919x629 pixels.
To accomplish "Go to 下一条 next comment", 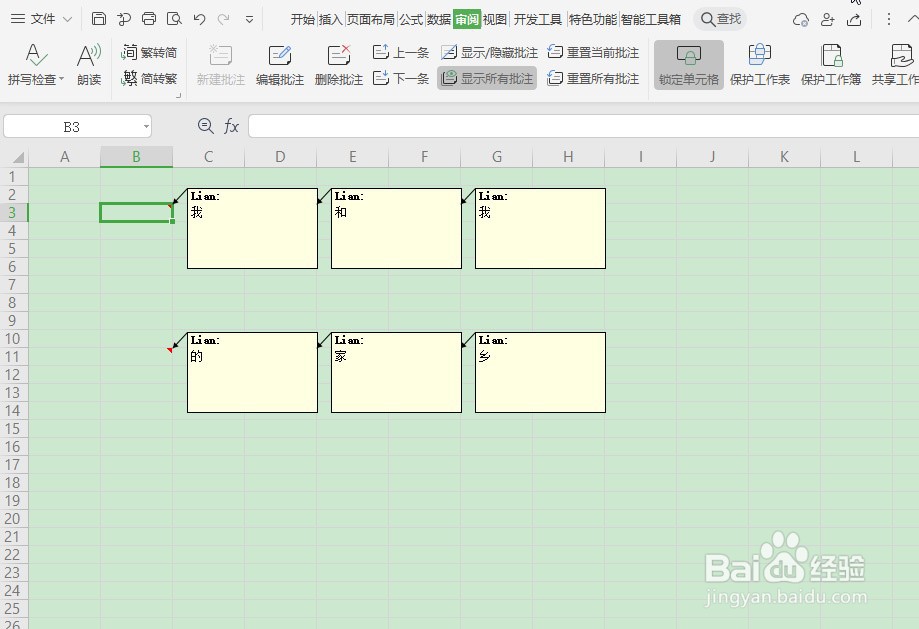I will [401, 78].
